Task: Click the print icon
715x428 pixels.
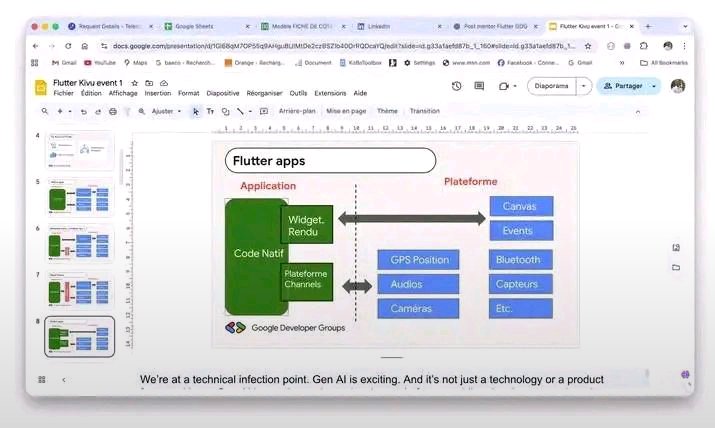Action: click(113, 112)
